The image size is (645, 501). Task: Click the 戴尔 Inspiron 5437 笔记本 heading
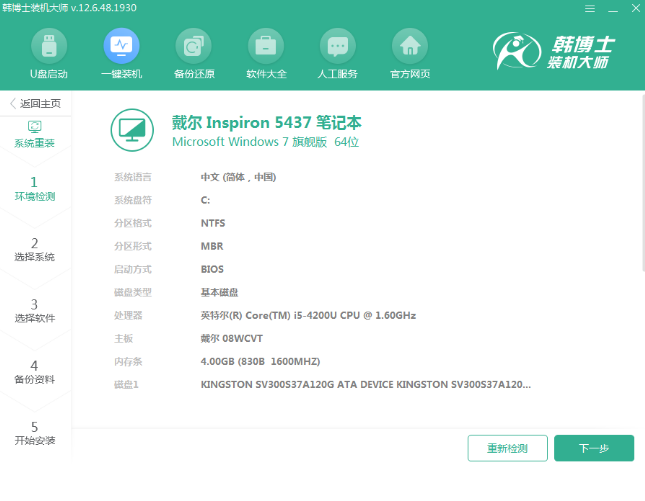[267, 123]
